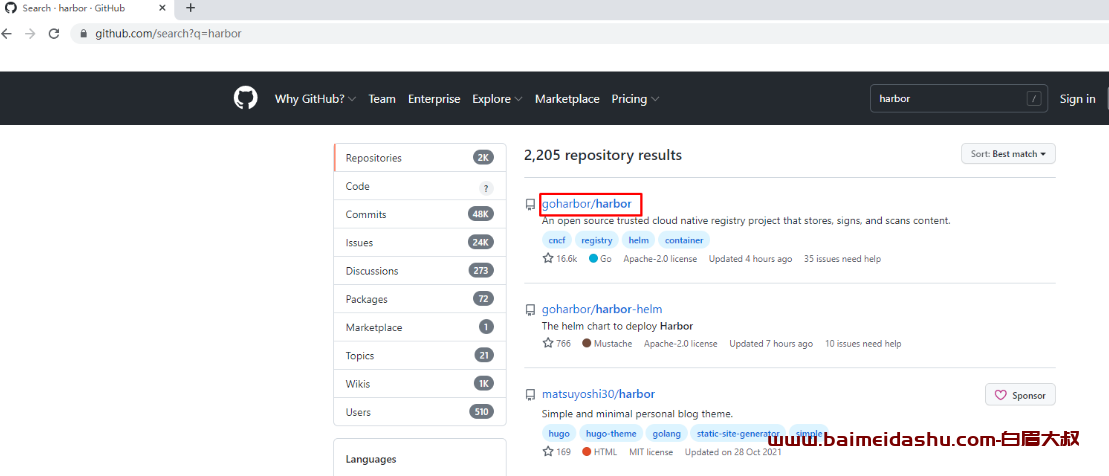Select the Marketplace sidebar filter
This screenshot has height=476, width=1109.
coord(419,327)
